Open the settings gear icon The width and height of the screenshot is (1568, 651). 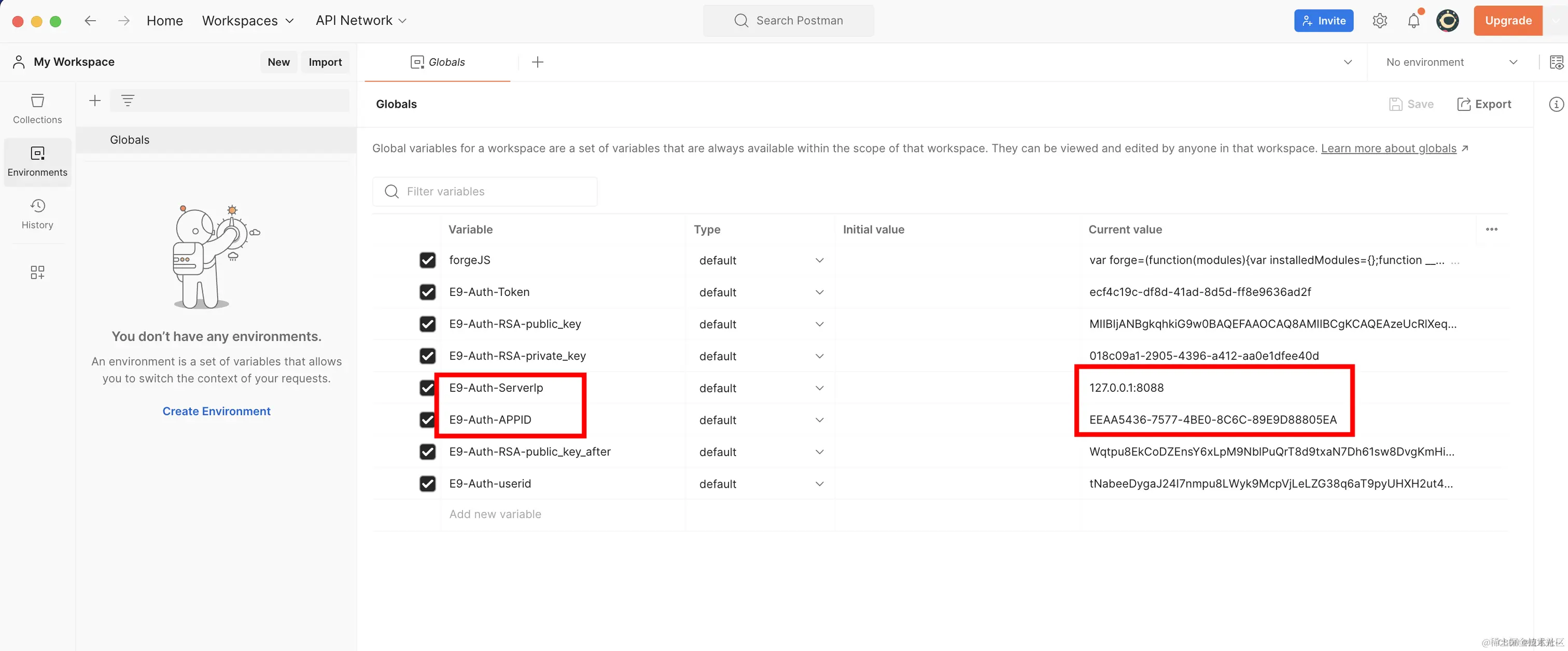coord(1379,21)
